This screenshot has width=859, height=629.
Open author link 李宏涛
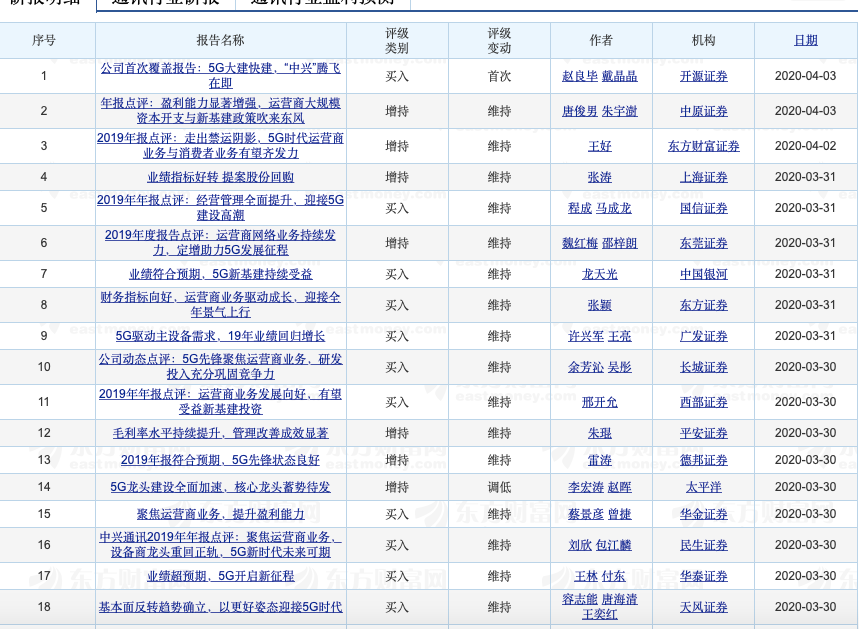(586, 487)
